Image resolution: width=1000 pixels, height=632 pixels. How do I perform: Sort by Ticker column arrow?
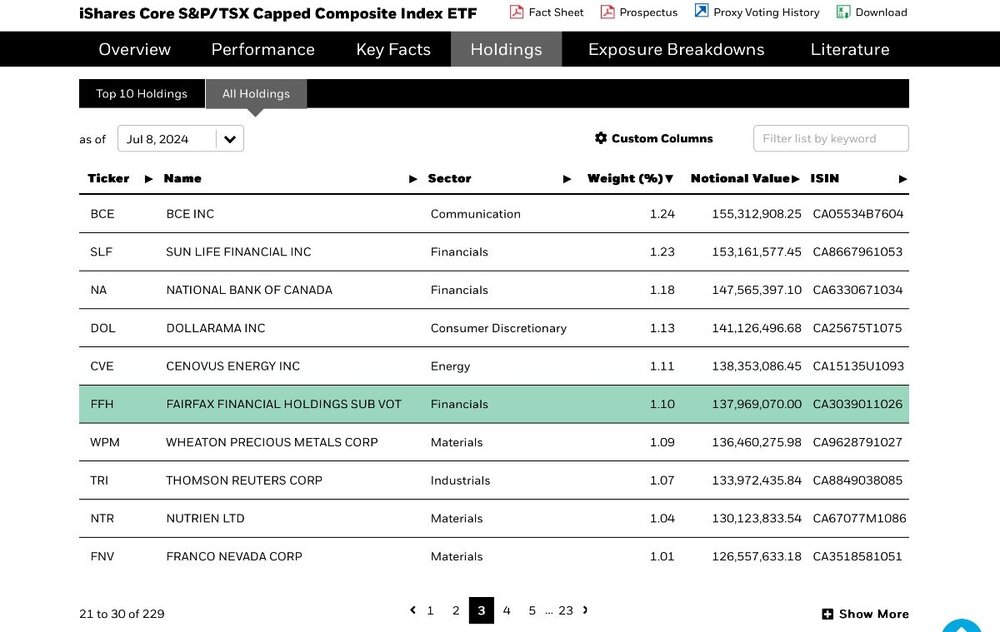coord(149,179)
